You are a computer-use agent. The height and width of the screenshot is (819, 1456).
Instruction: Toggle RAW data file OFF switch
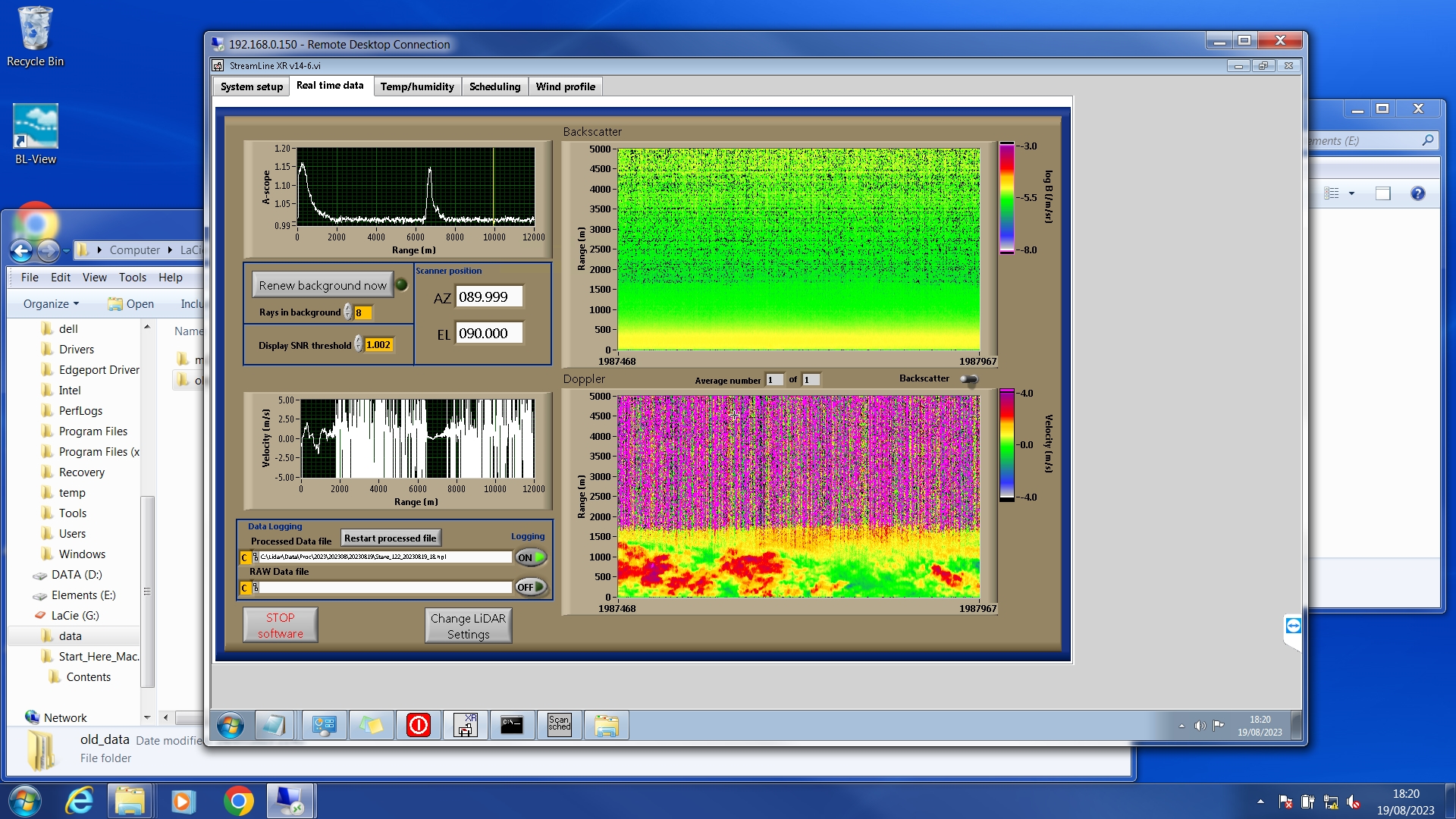tap(531, 587)
